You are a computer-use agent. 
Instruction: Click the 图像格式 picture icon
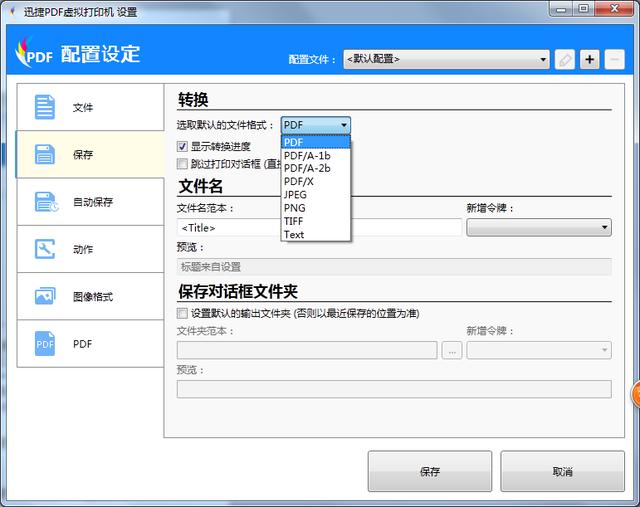point(45,297)
